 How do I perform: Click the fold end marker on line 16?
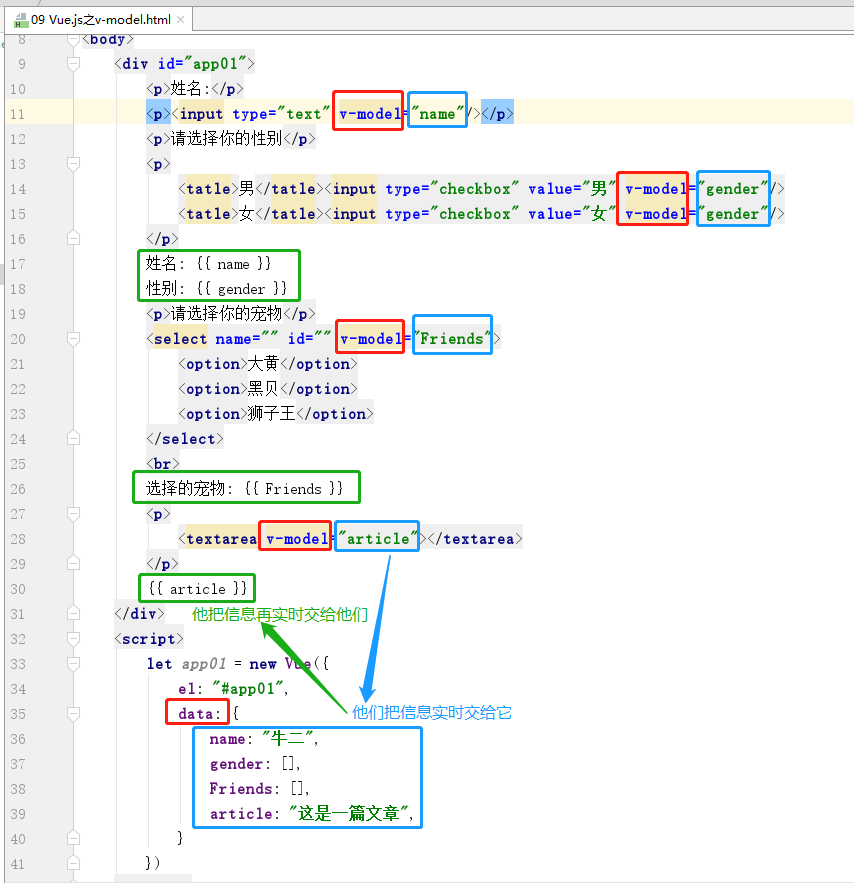pyautogui.click(x=73, y=239)
